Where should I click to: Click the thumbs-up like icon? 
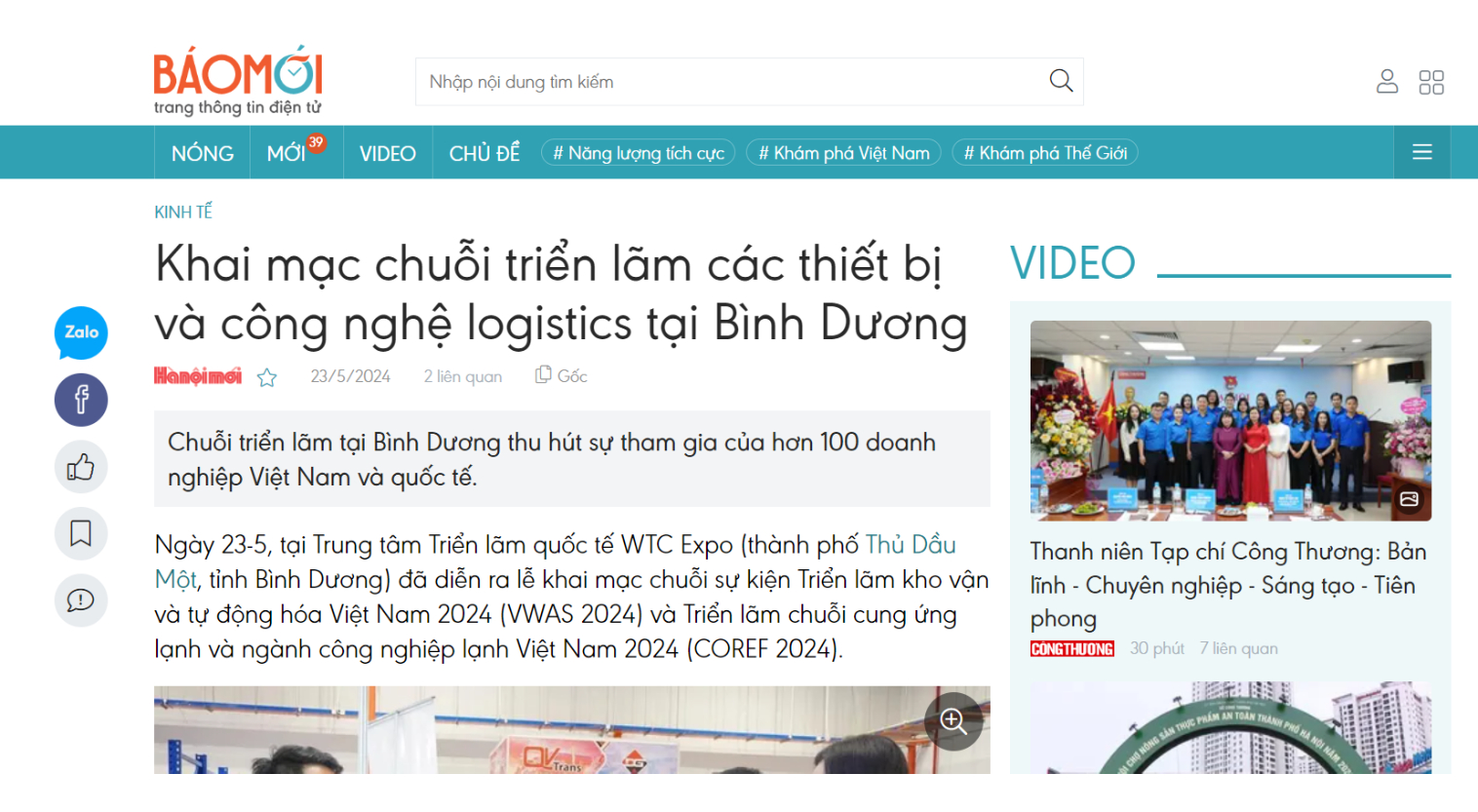81,467
